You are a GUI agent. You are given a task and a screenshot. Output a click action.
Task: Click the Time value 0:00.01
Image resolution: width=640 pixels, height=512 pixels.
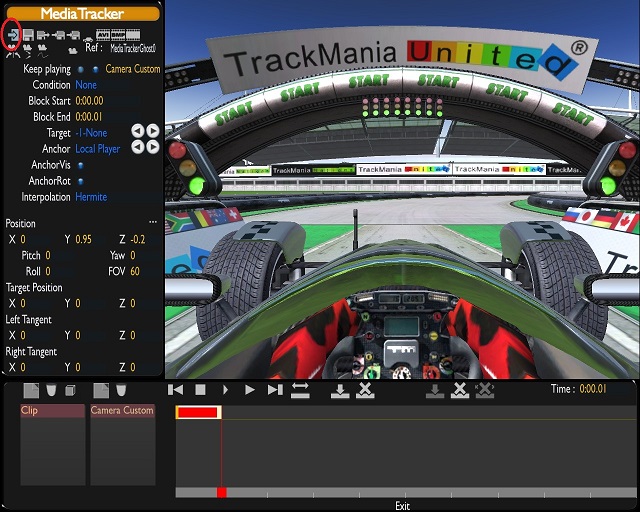(x=593, y=389)
